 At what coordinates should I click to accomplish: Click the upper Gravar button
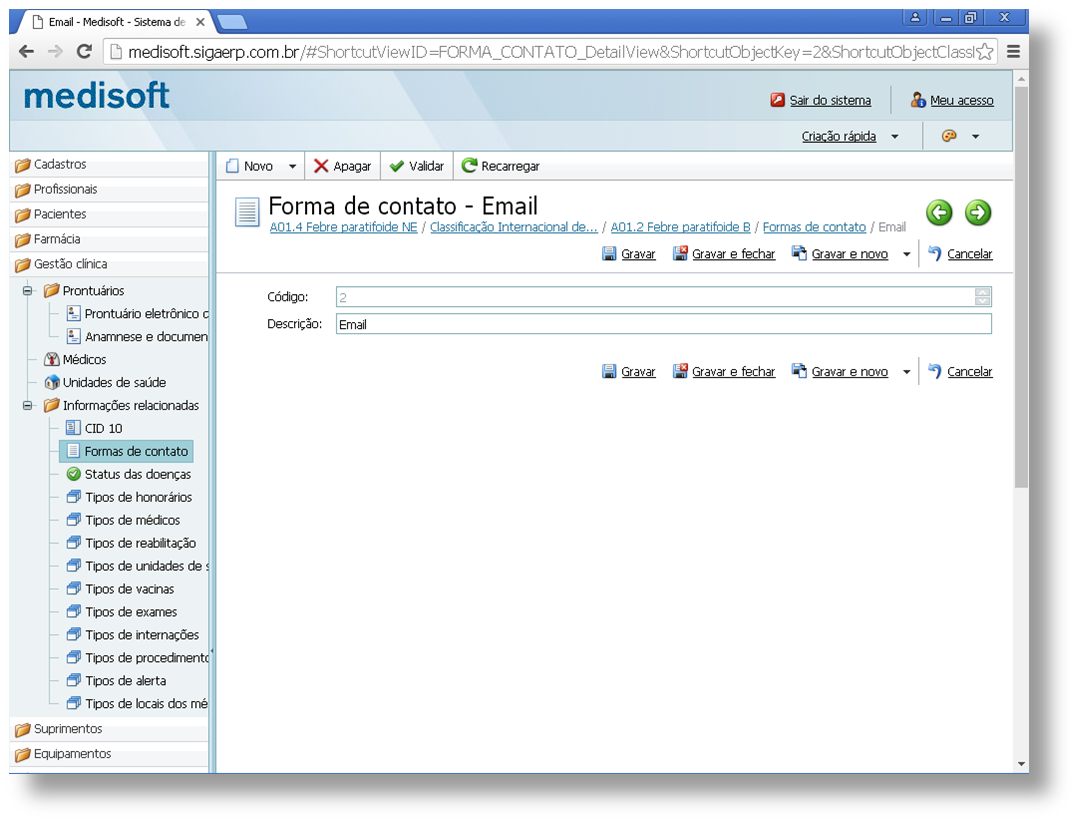click(x=629, y=254)
